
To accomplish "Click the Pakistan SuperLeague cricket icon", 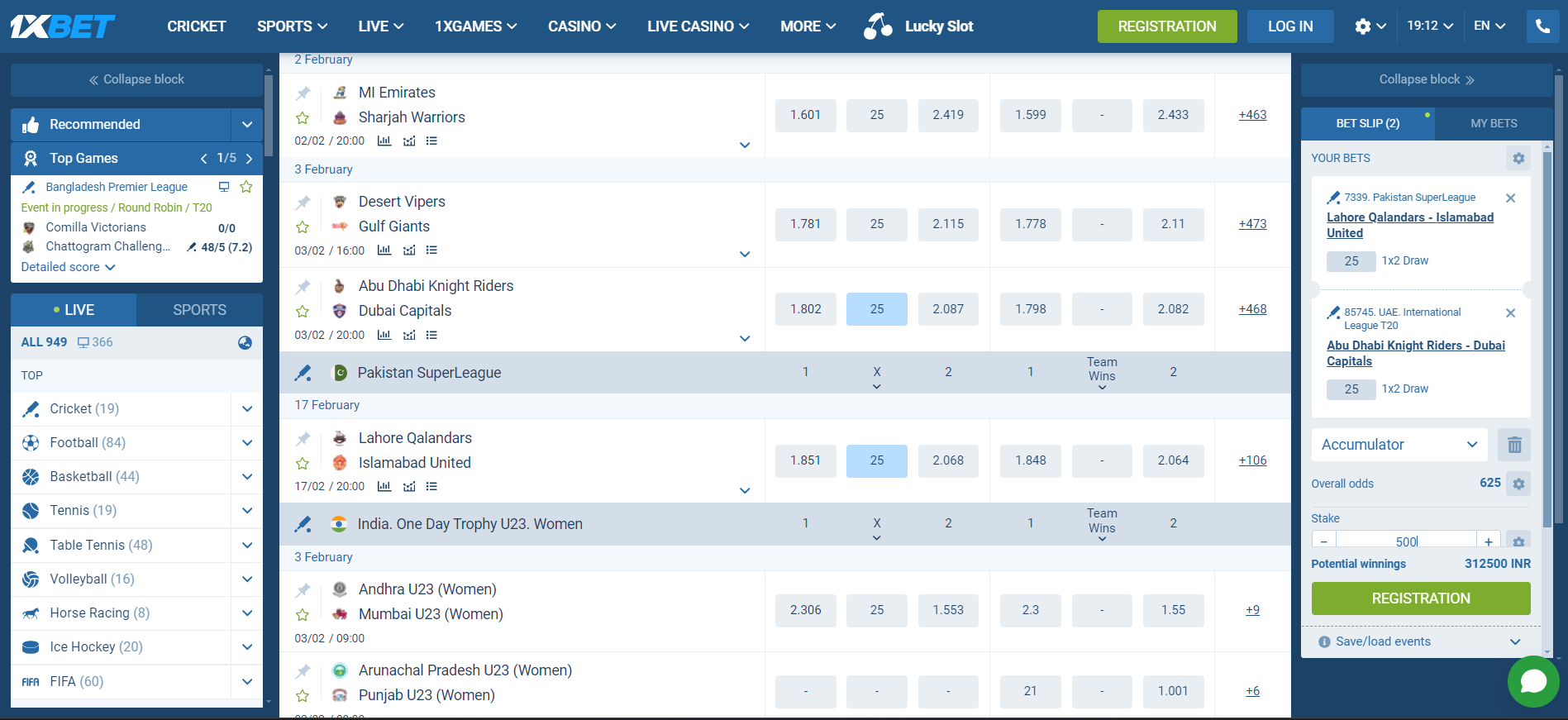I will pyautogui.click(x=303, y=373).
